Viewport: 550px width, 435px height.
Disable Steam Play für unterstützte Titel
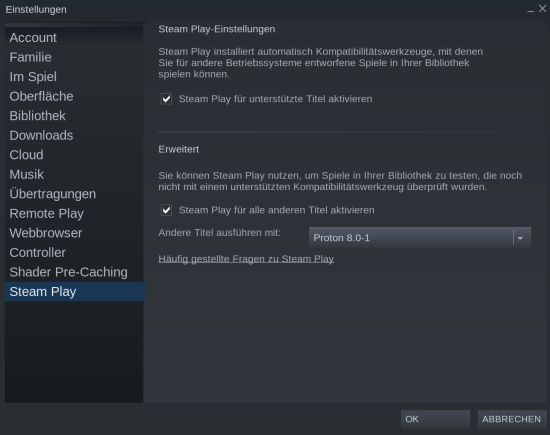166,99
